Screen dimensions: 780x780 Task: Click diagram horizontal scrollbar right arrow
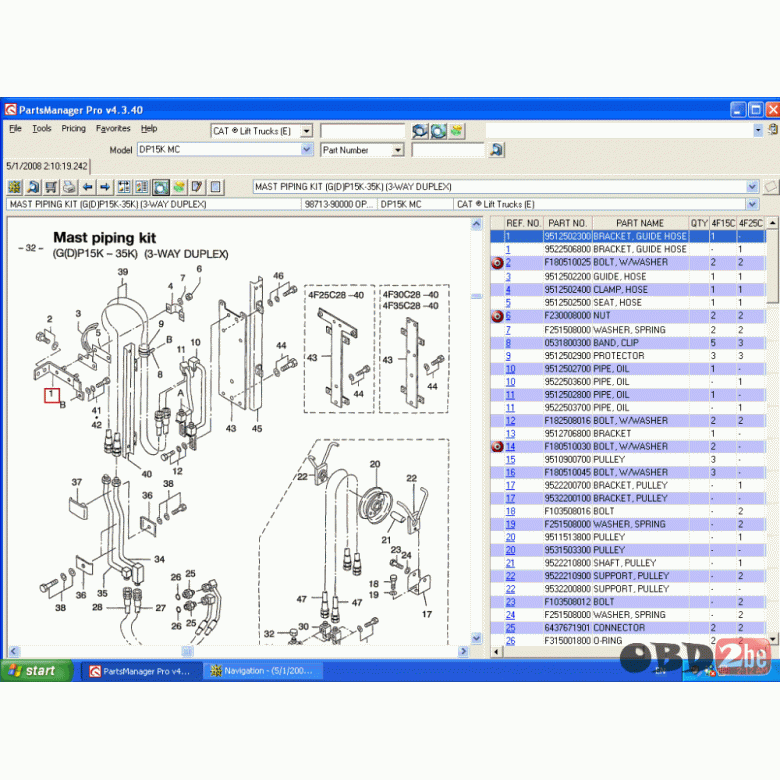(463, 651)
